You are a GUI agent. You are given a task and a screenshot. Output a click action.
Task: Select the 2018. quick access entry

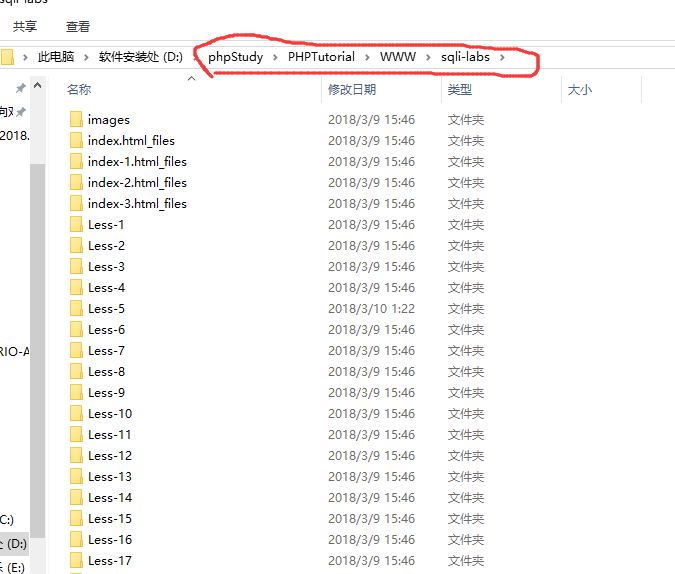coord(15,136)
